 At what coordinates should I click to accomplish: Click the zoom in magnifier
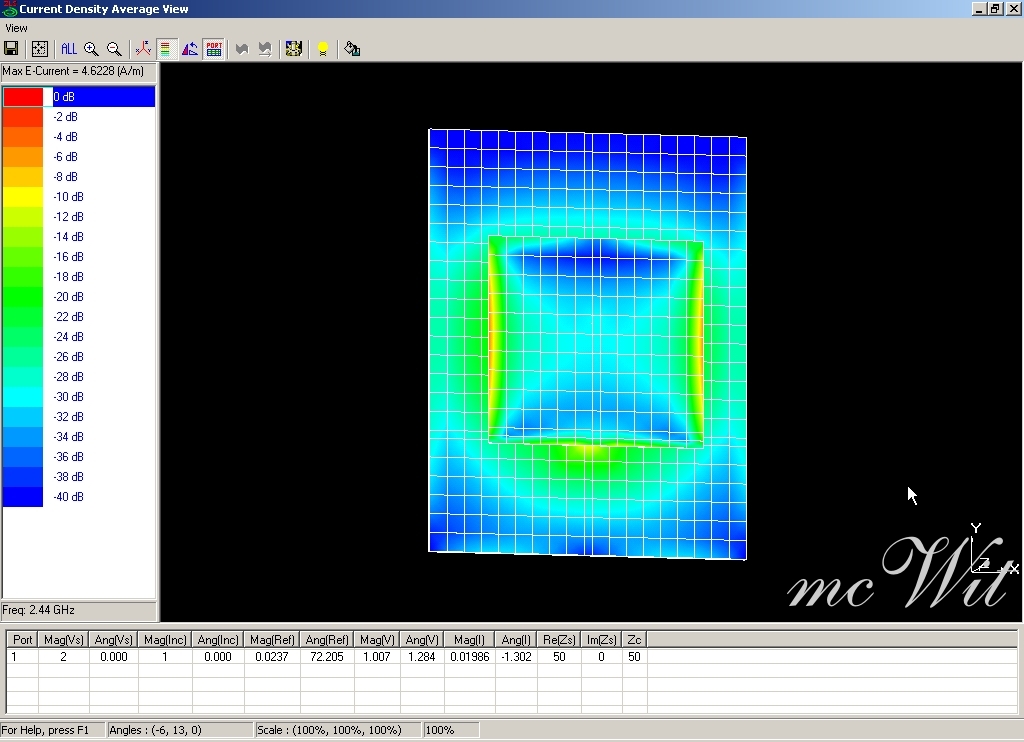91,48
